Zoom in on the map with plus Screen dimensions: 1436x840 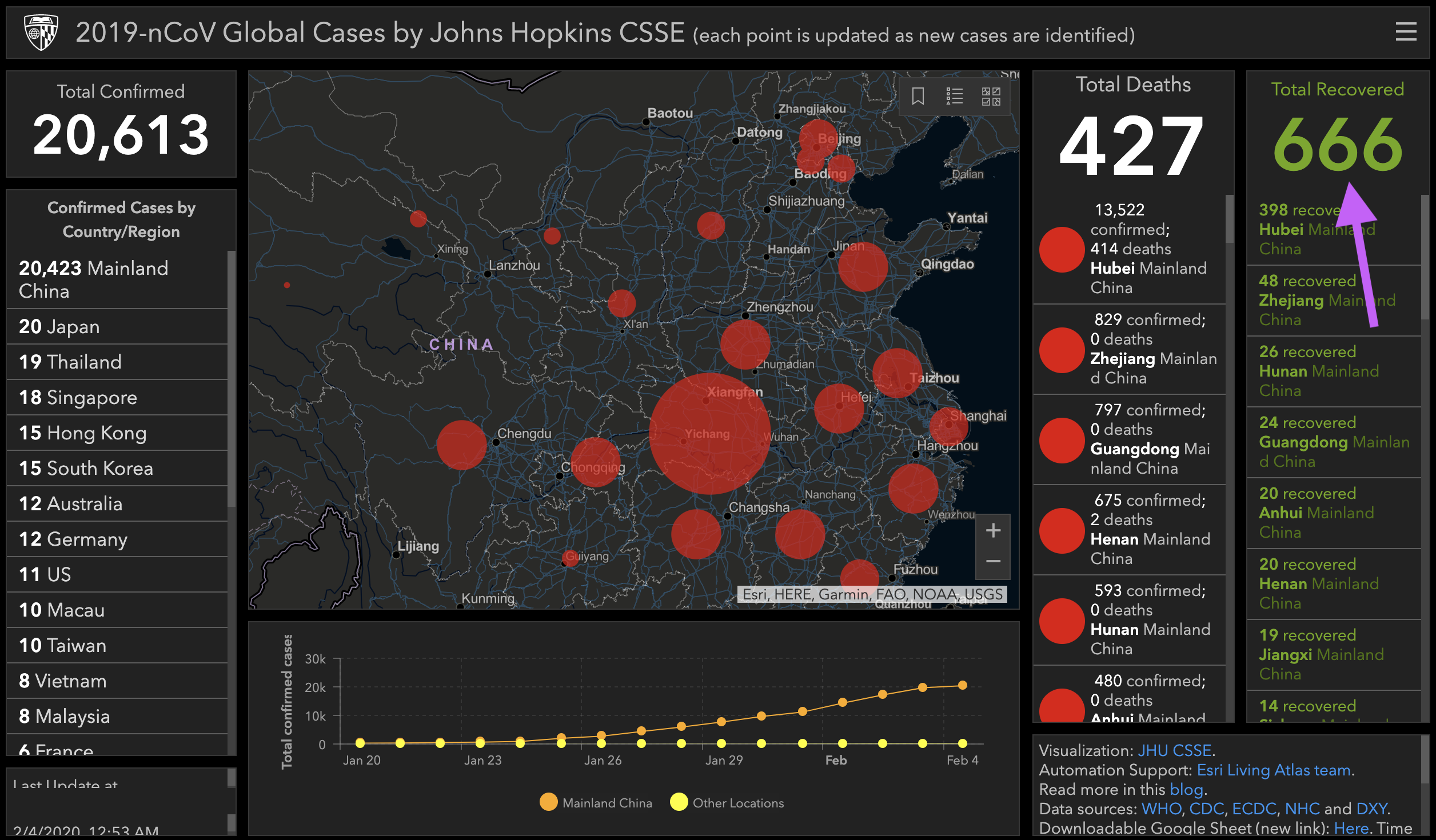click(x=993, y=530)
